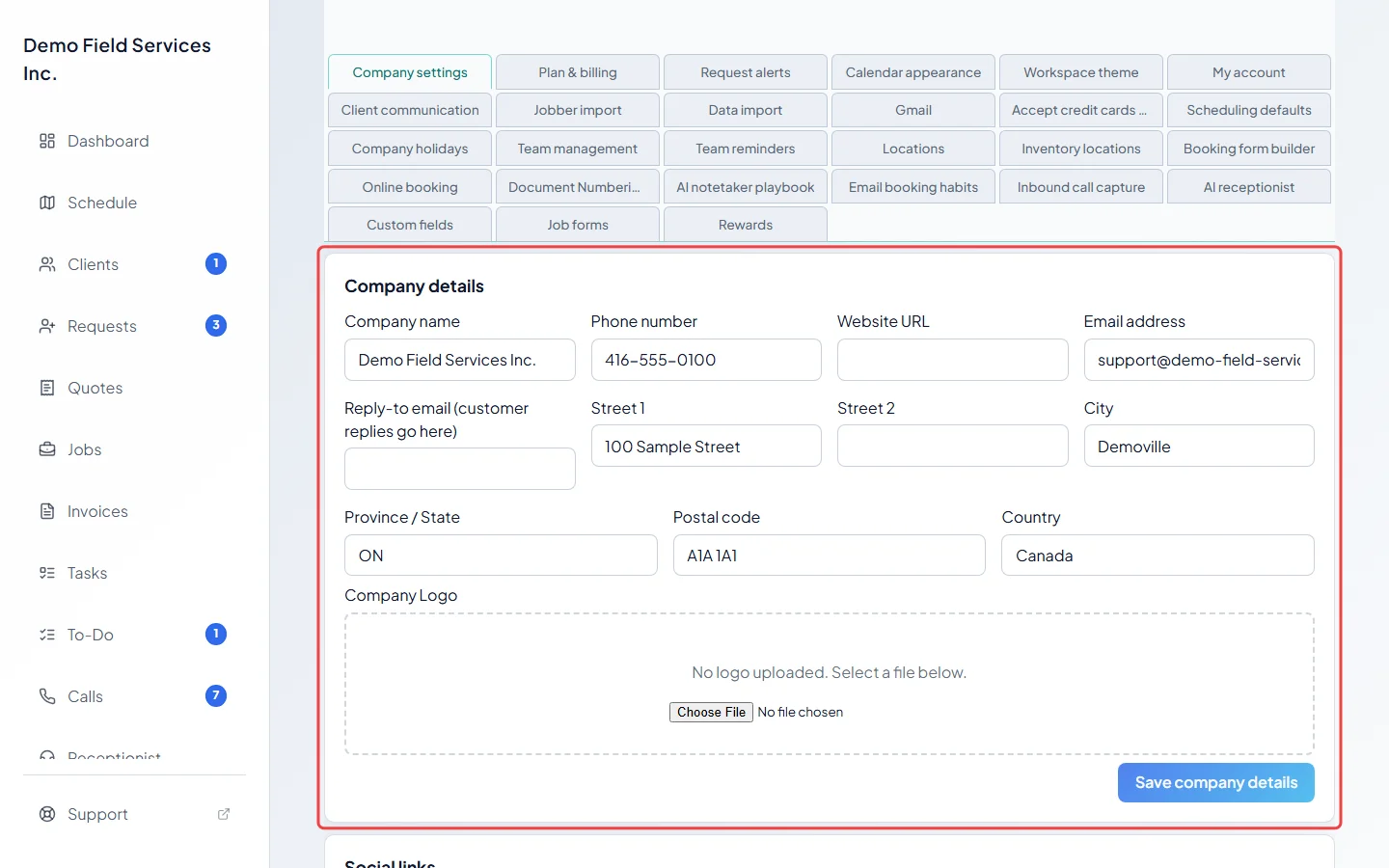This screenshot has width=1389, height=868.
Task: Click the To-Do notification badge
Action: (216, 635)
